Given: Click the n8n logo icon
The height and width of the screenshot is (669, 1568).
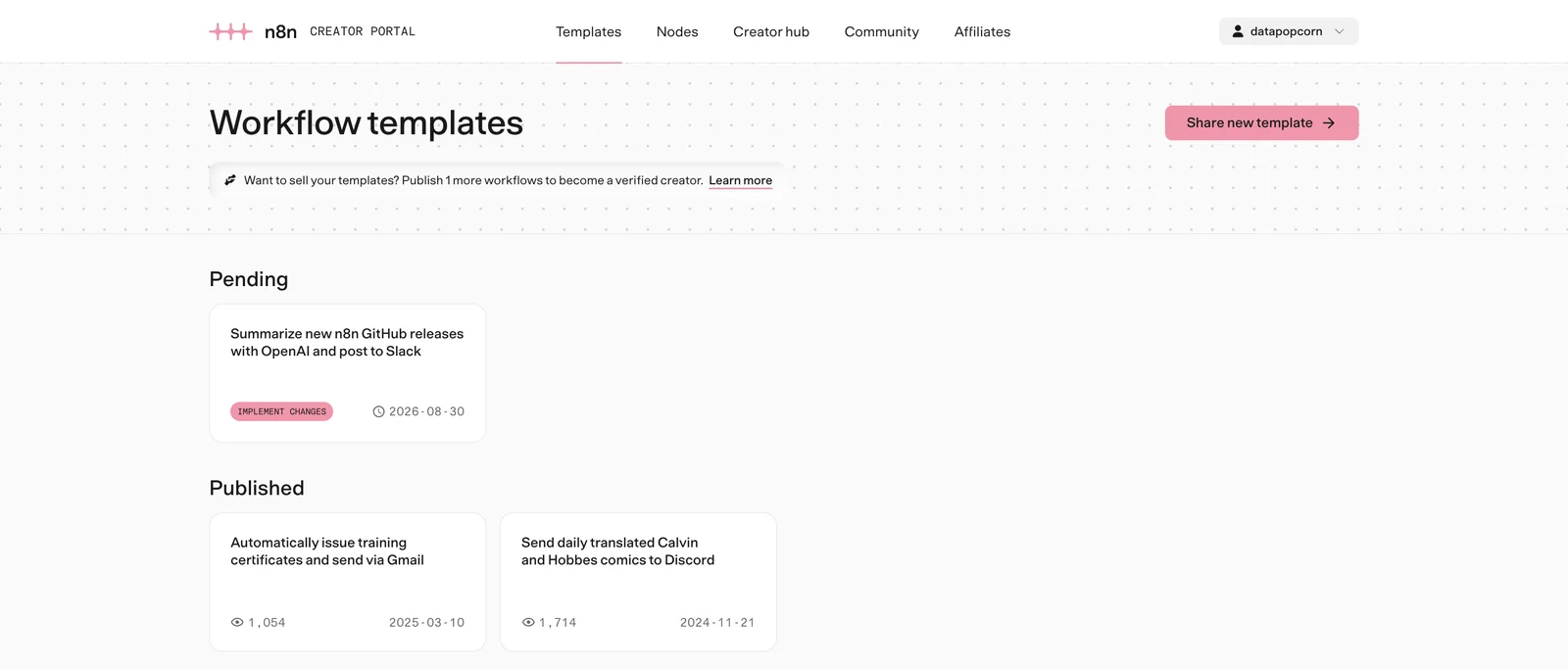Looking at the screenshot, I should click(230, 31).
